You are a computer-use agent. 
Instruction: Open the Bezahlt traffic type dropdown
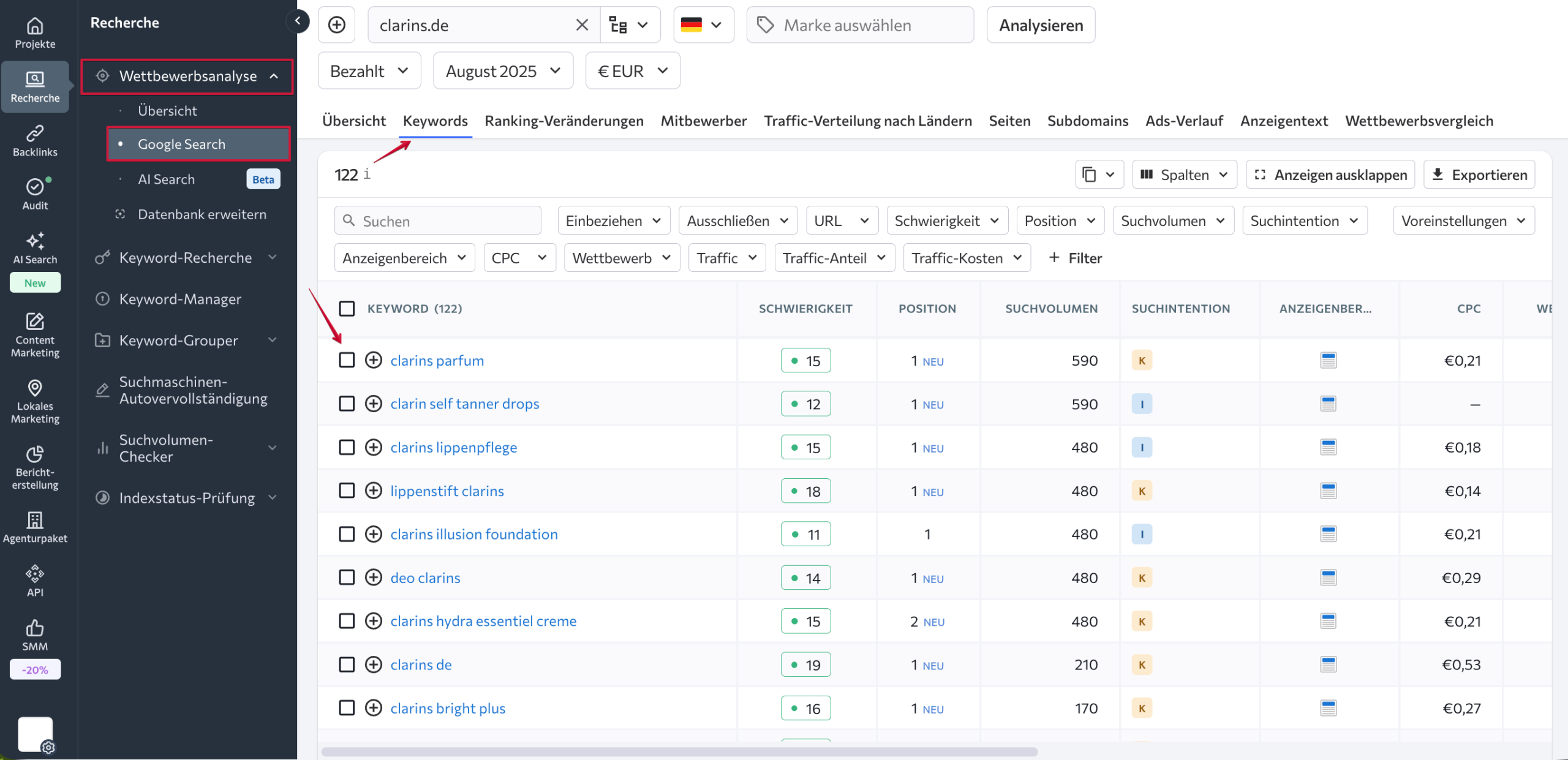369,71
